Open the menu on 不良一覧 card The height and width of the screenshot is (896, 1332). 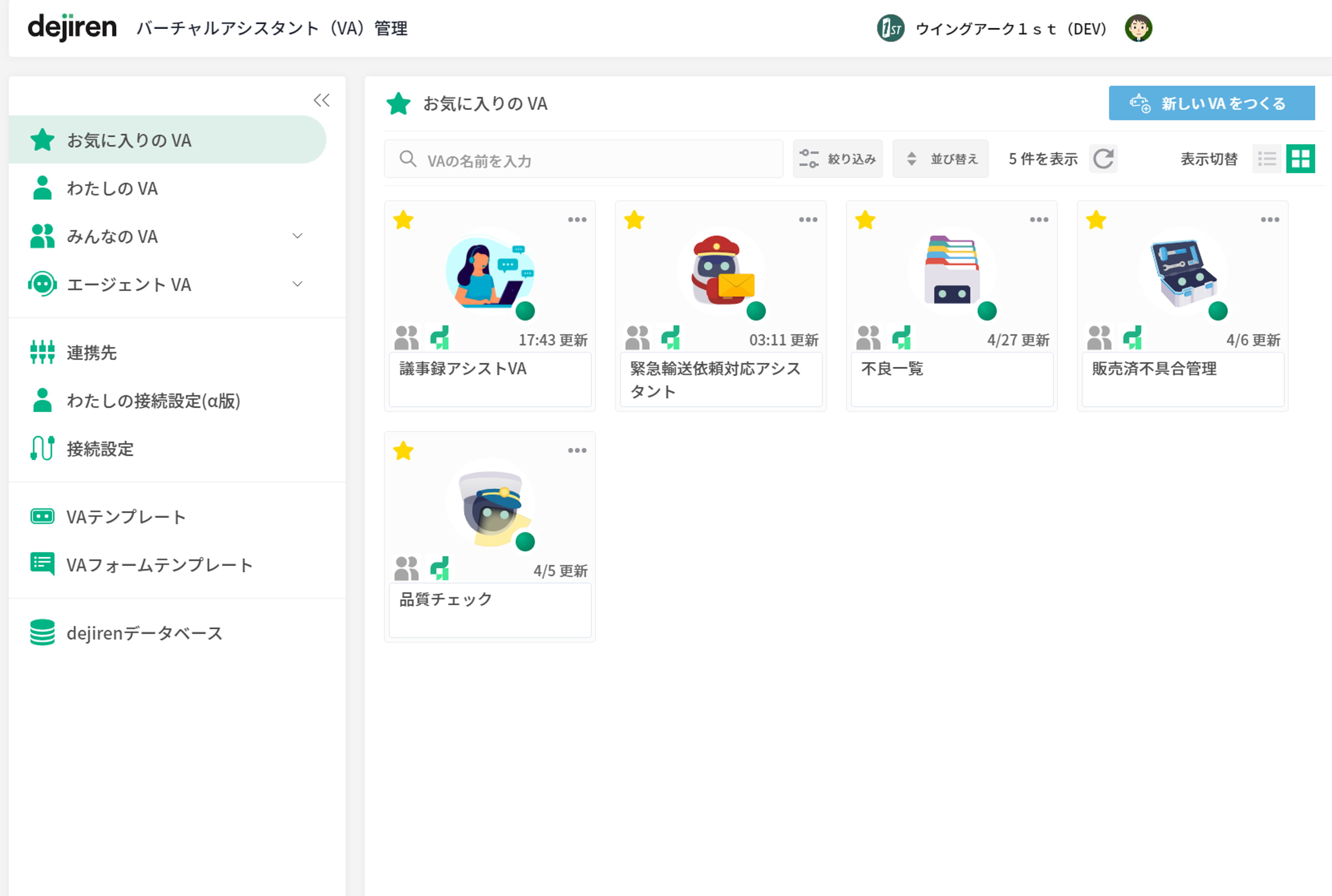[1039, 219]
